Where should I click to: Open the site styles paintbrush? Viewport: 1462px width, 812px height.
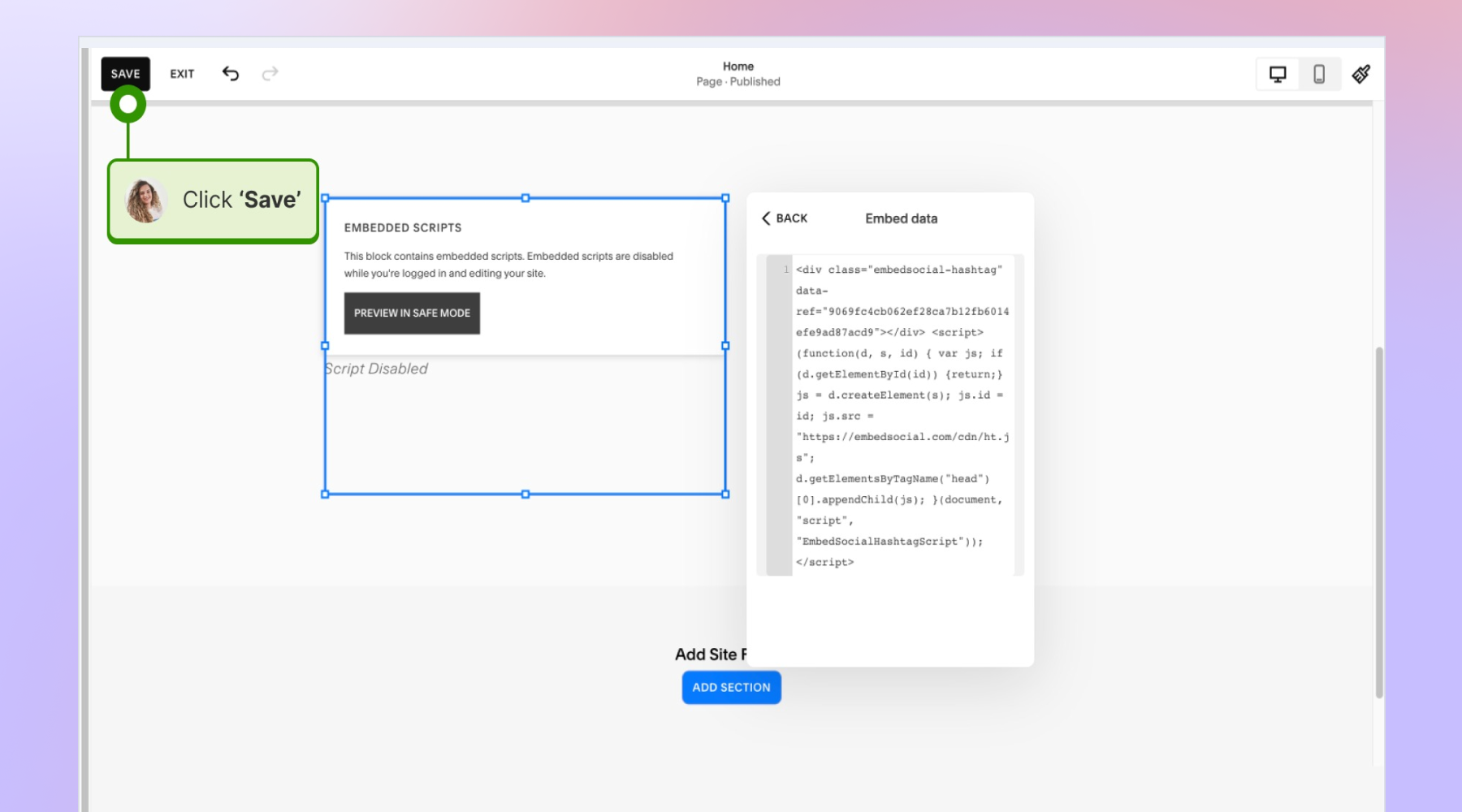1361,75
